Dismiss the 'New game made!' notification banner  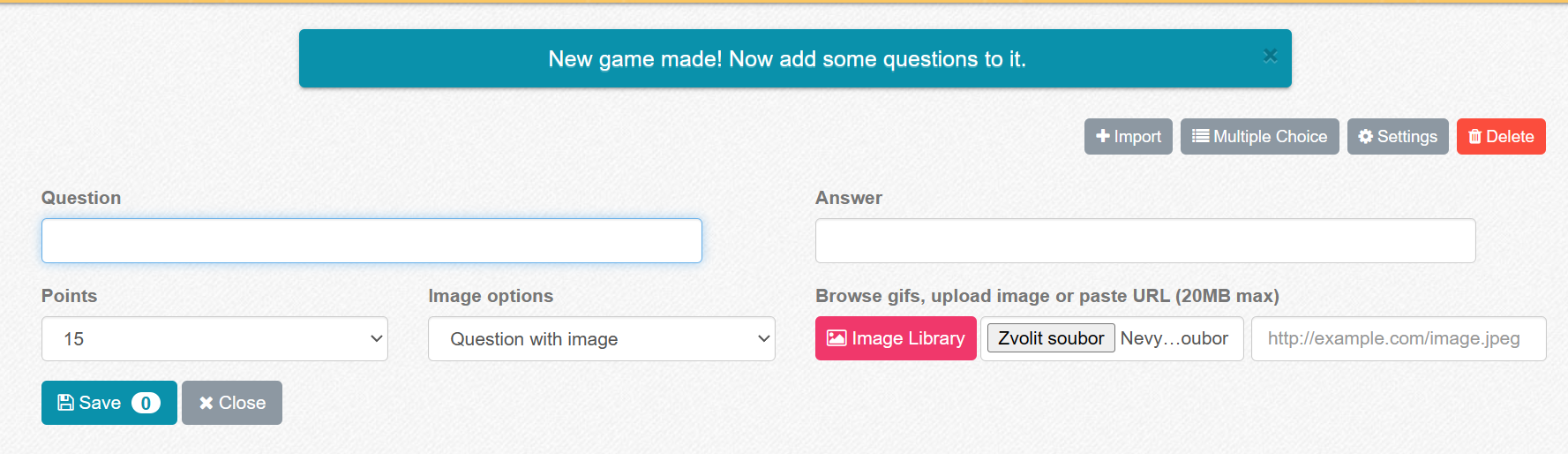1270,56
